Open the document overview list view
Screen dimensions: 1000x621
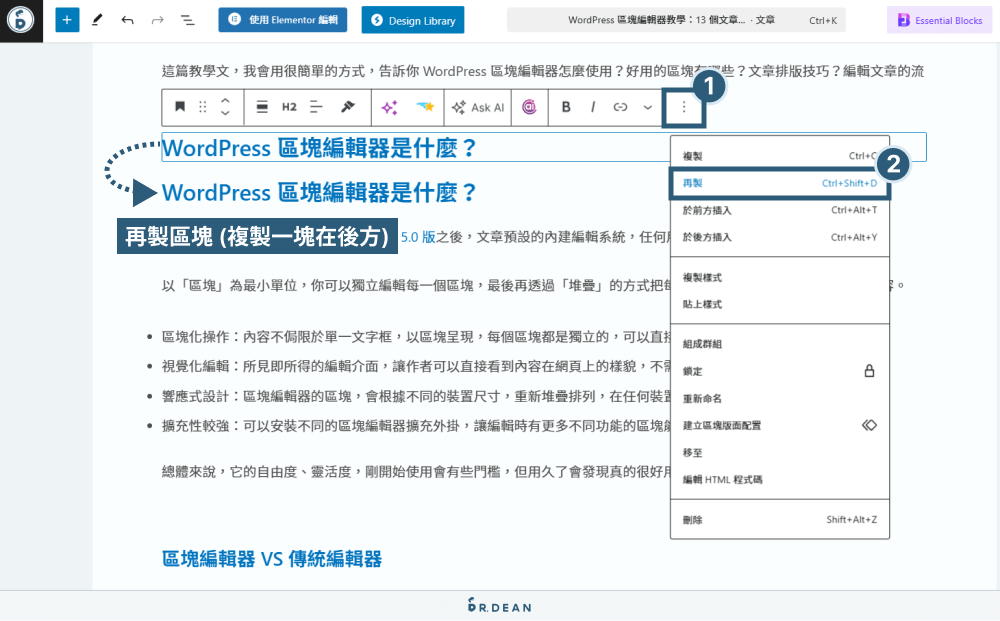(x=188, y=19)
